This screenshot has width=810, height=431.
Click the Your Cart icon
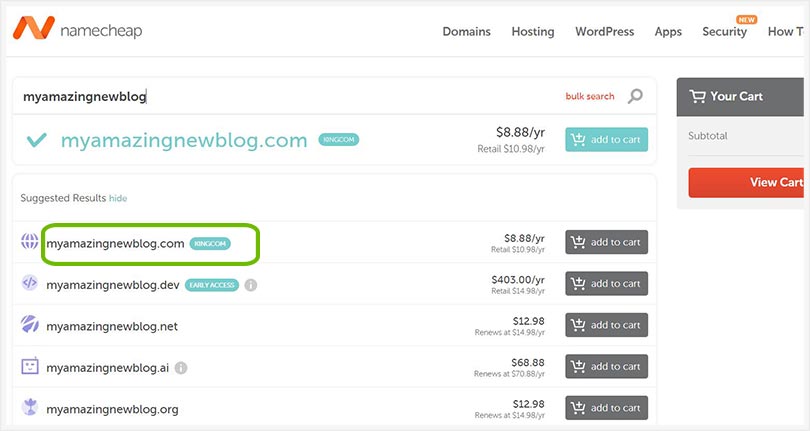[x=697, y=96]
